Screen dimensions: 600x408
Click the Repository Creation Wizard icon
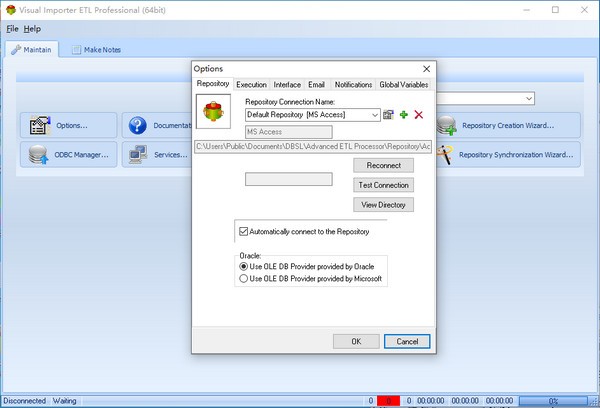click(x=446, y=126)
